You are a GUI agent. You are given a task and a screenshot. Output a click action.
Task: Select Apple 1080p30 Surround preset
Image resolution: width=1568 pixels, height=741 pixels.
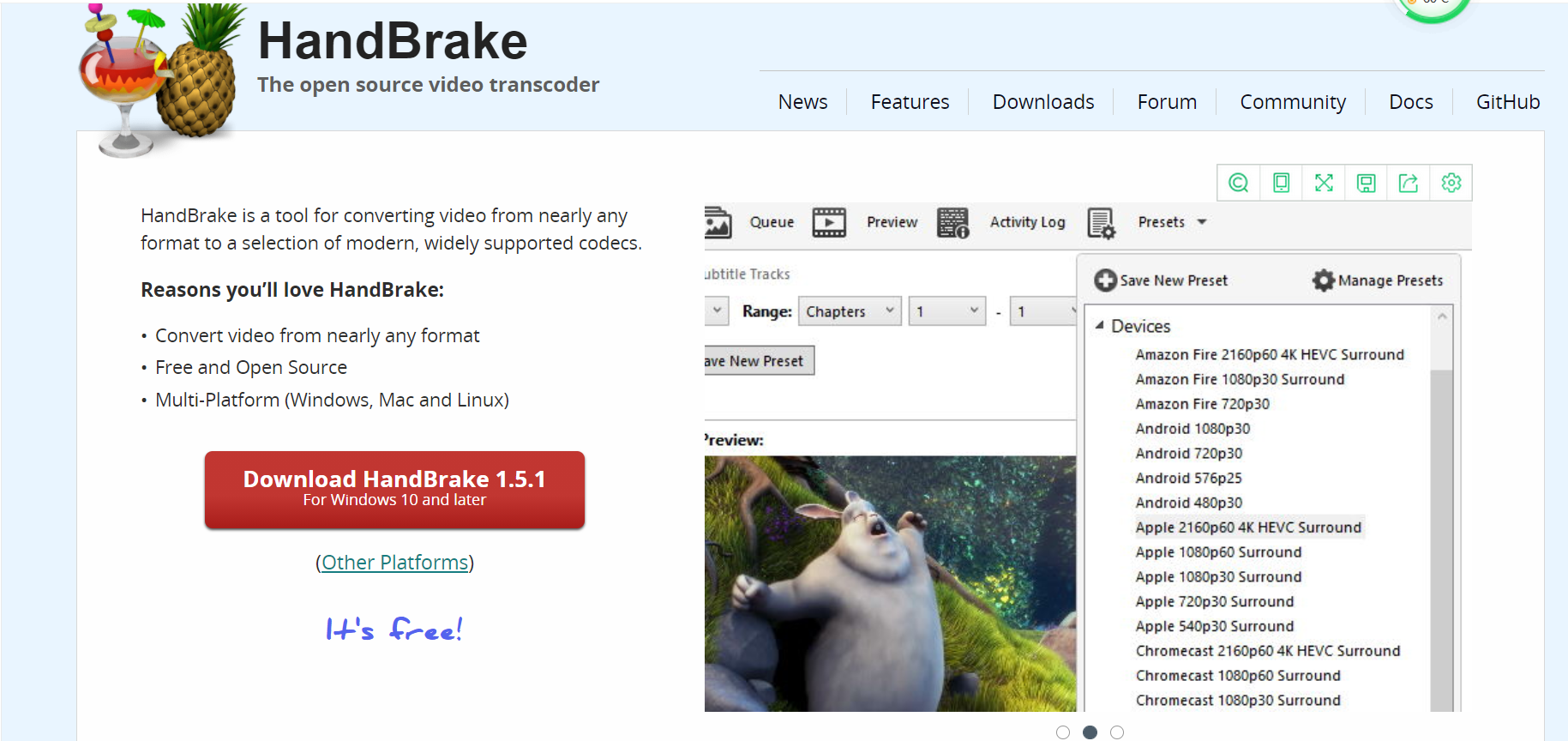pyautogui.click(x=1218, y=577)
